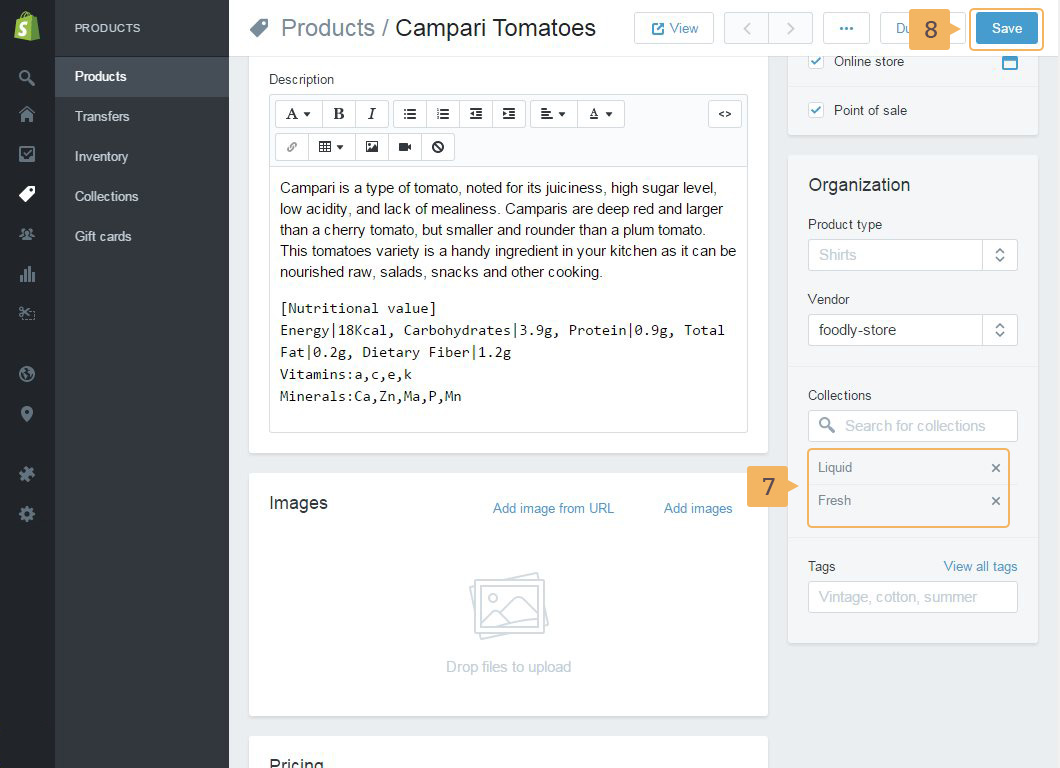Show the HTML source view
The image size is (1060, 768).
(725, 114)
